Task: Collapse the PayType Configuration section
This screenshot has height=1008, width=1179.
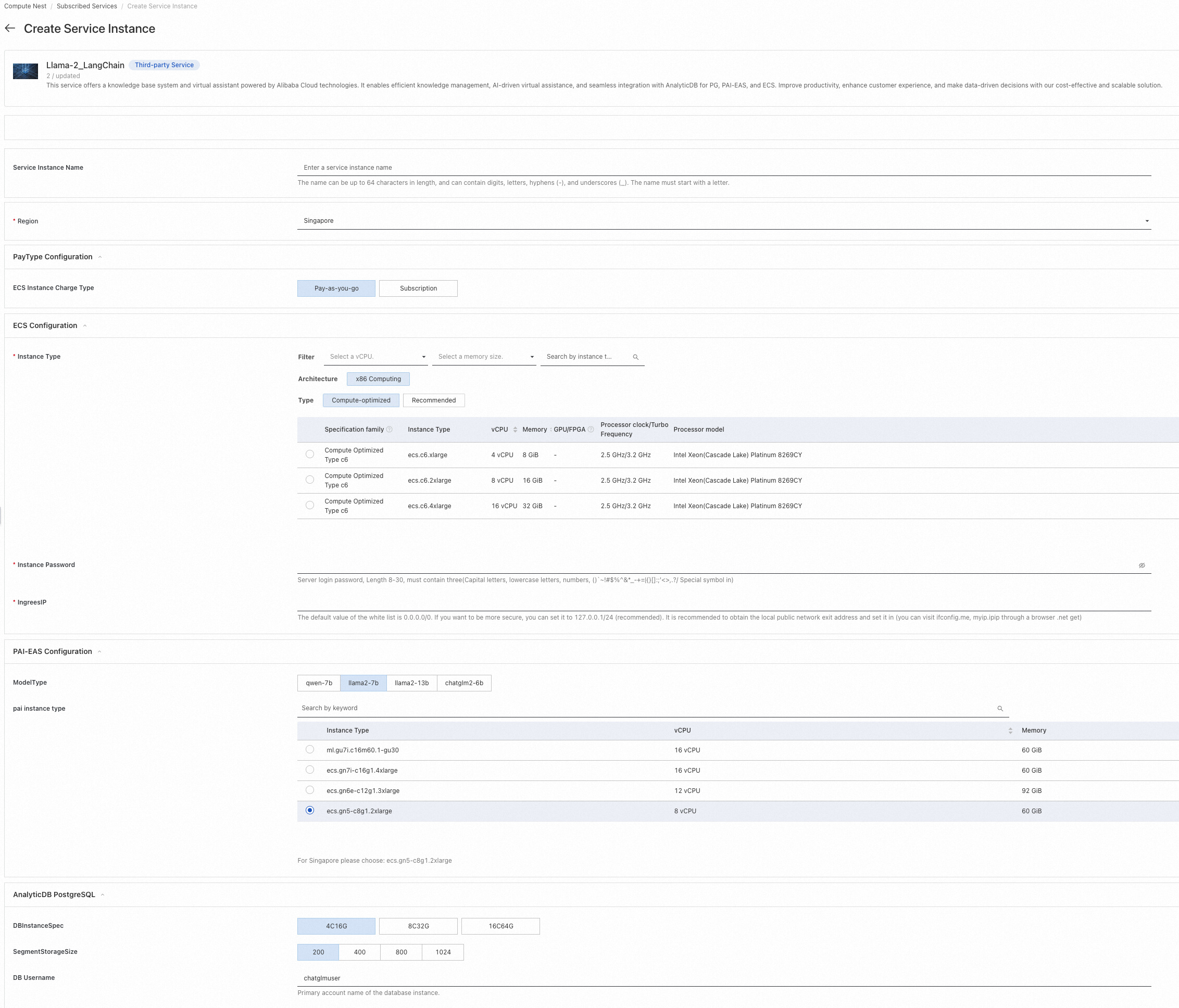Action: point(100,257)
